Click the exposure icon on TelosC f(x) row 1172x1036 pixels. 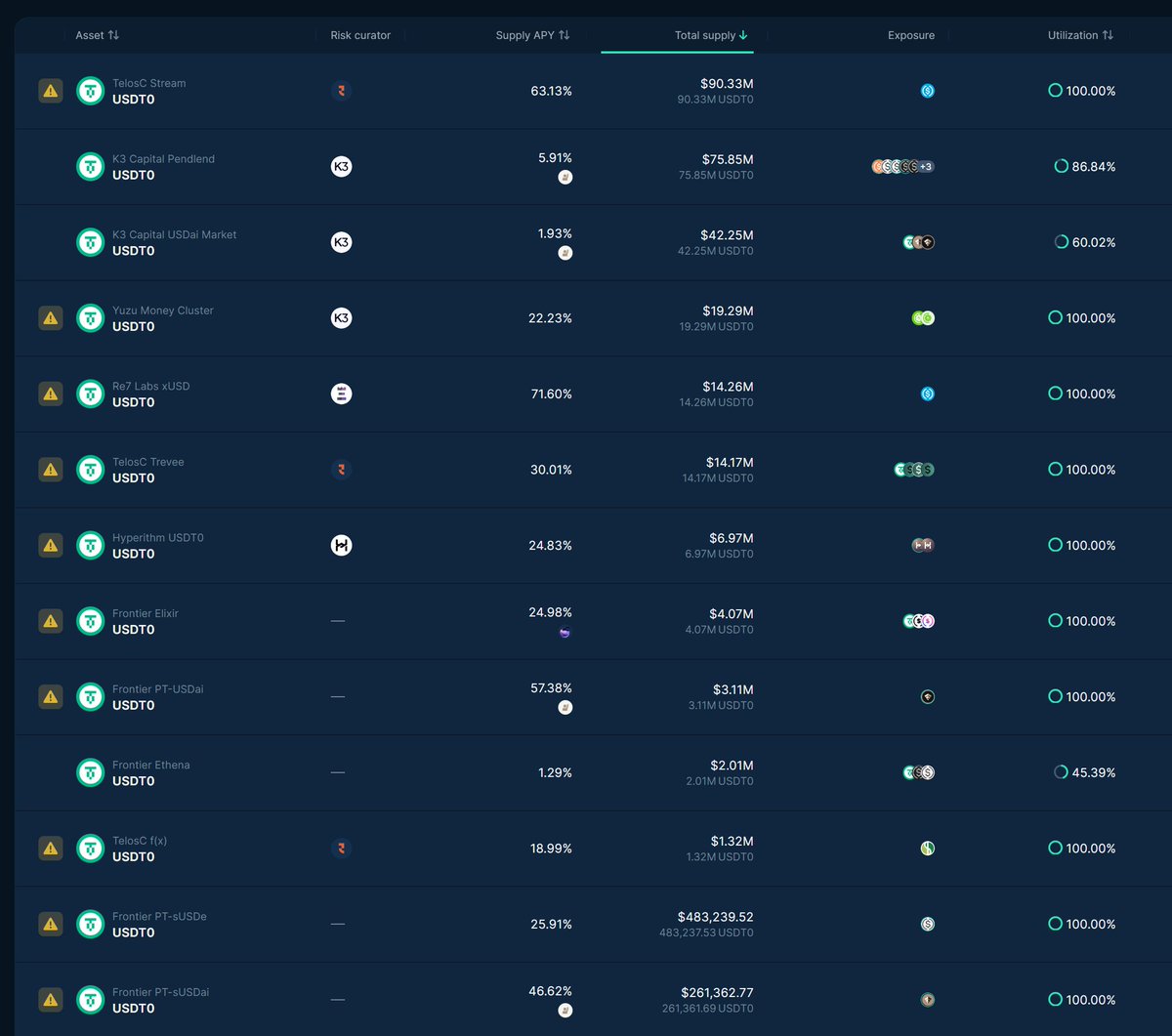tap(928, 849)
